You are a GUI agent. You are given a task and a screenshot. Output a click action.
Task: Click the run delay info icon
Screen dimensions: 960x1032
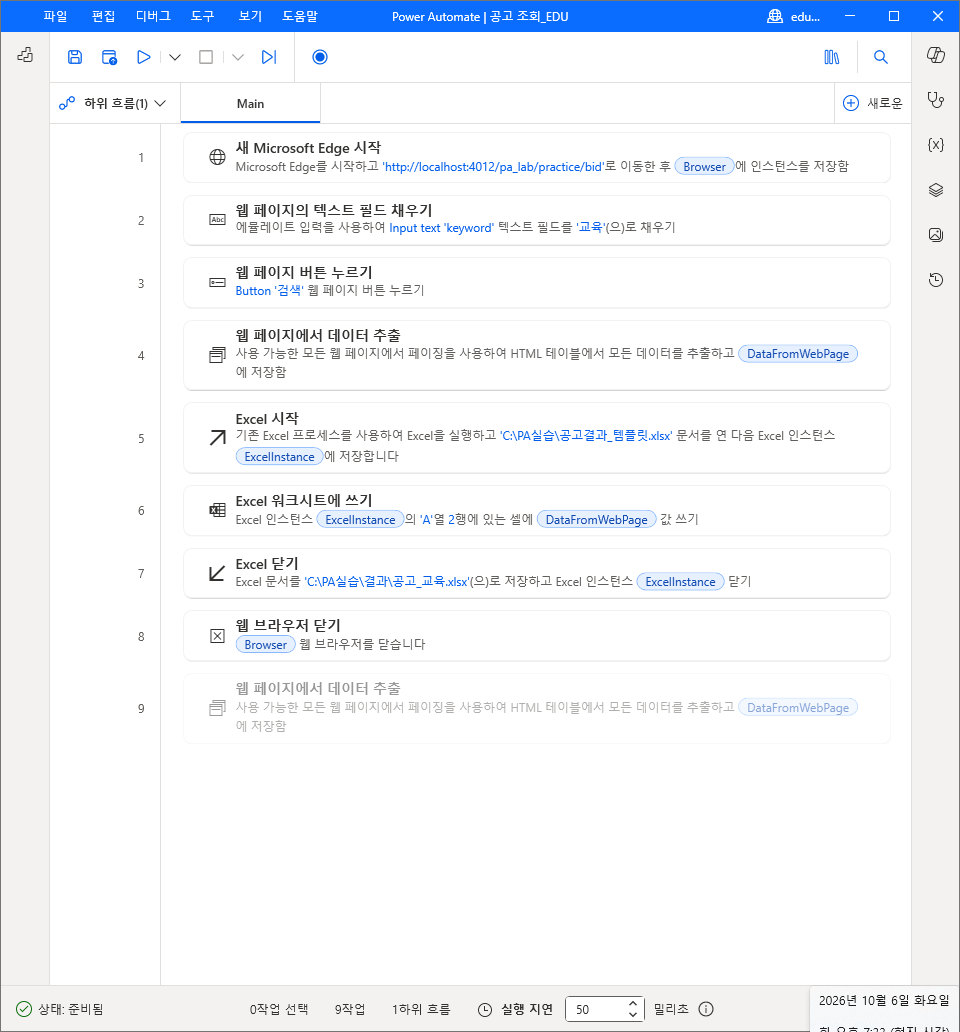pos(706,1009)
